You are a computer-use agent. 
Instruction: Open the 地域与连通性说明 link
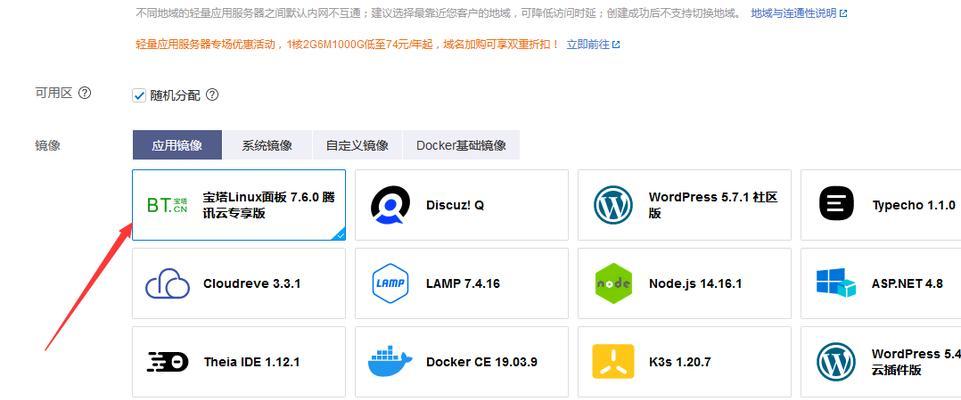pyautogui.click(x=794, y=13)
